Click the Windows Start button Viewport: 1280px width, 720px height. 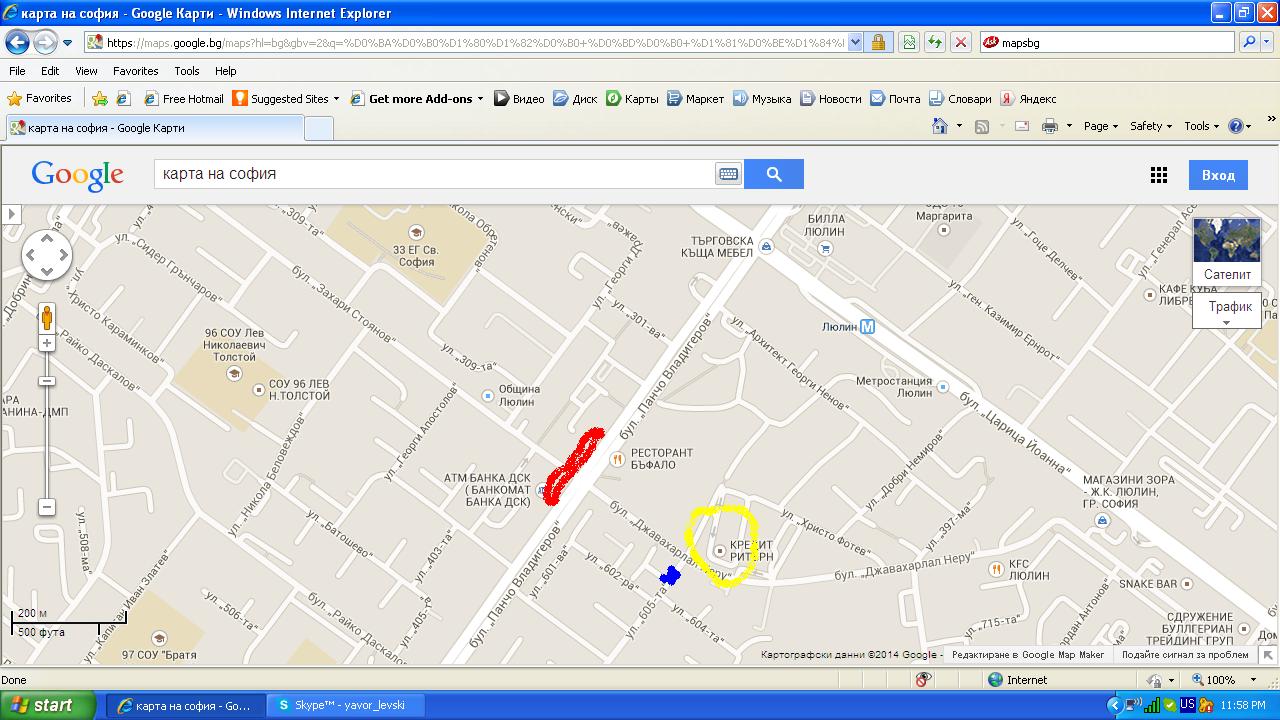tap(49, 705)
